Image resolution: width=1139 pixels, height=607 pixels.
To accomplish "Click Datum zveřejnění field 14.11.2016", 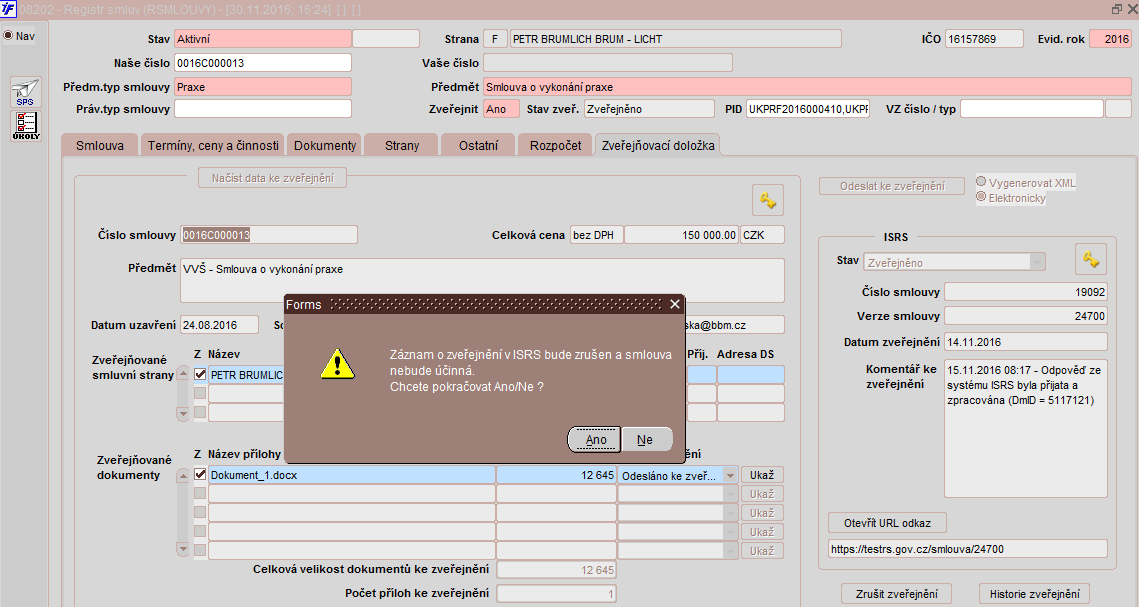I will pos(1026,341).
